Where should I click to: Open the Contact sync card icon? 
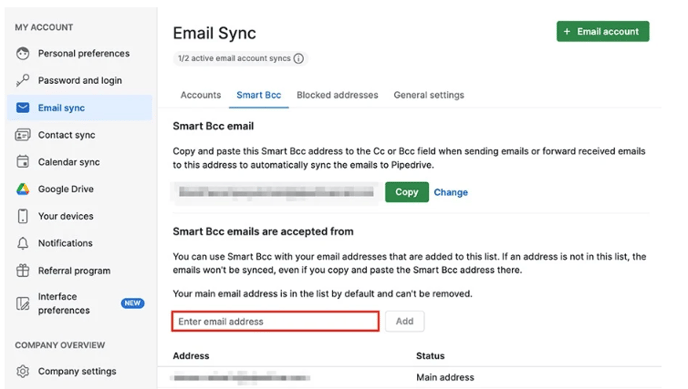23,135
